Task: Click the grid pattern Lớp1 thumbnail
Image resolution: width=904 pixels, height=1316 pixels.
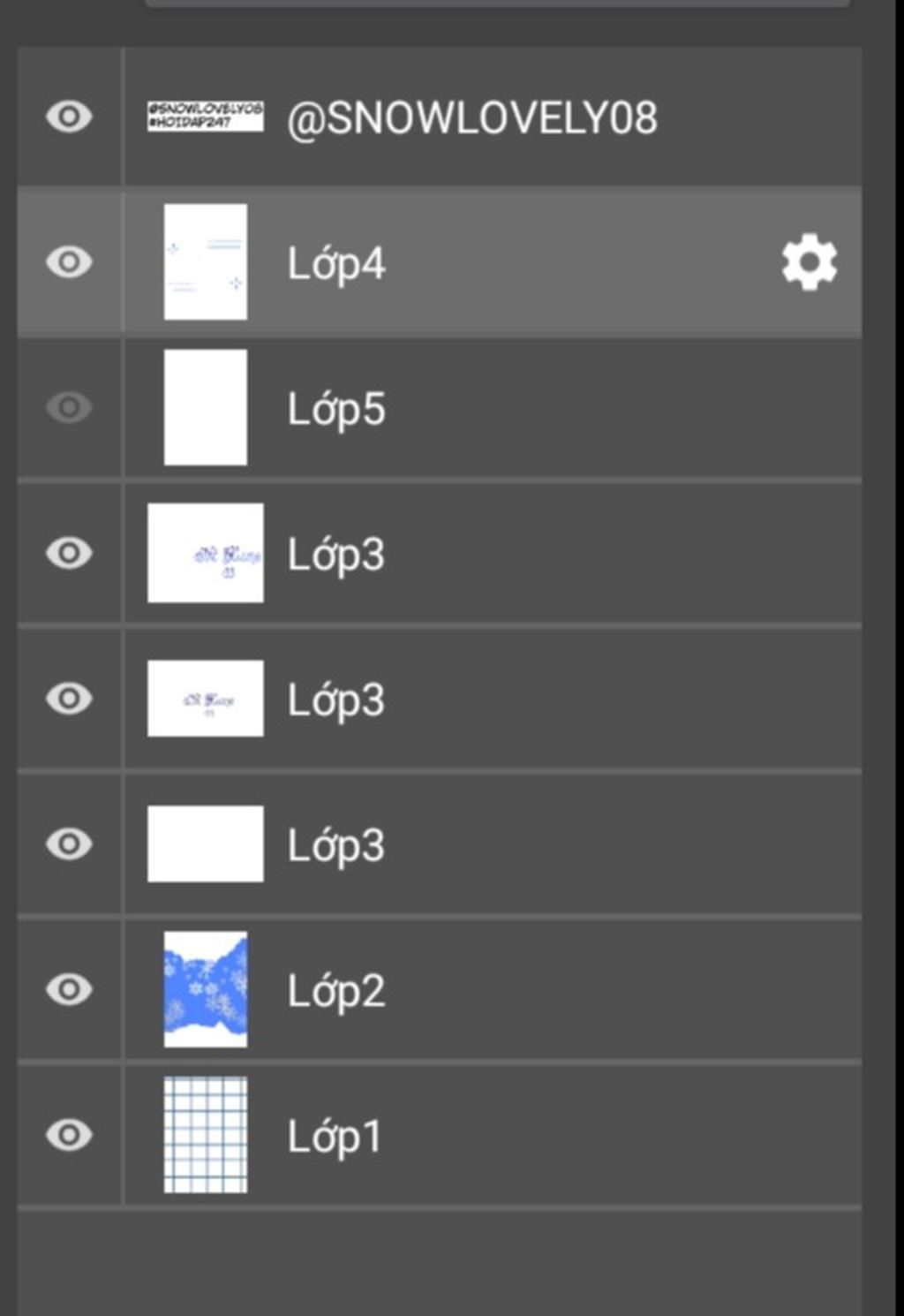Action: 206,1135
